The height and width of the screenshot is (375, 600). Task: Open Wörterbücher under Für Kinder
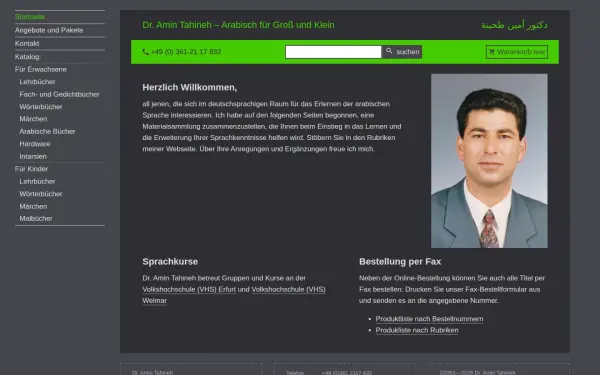pos(41,194)
